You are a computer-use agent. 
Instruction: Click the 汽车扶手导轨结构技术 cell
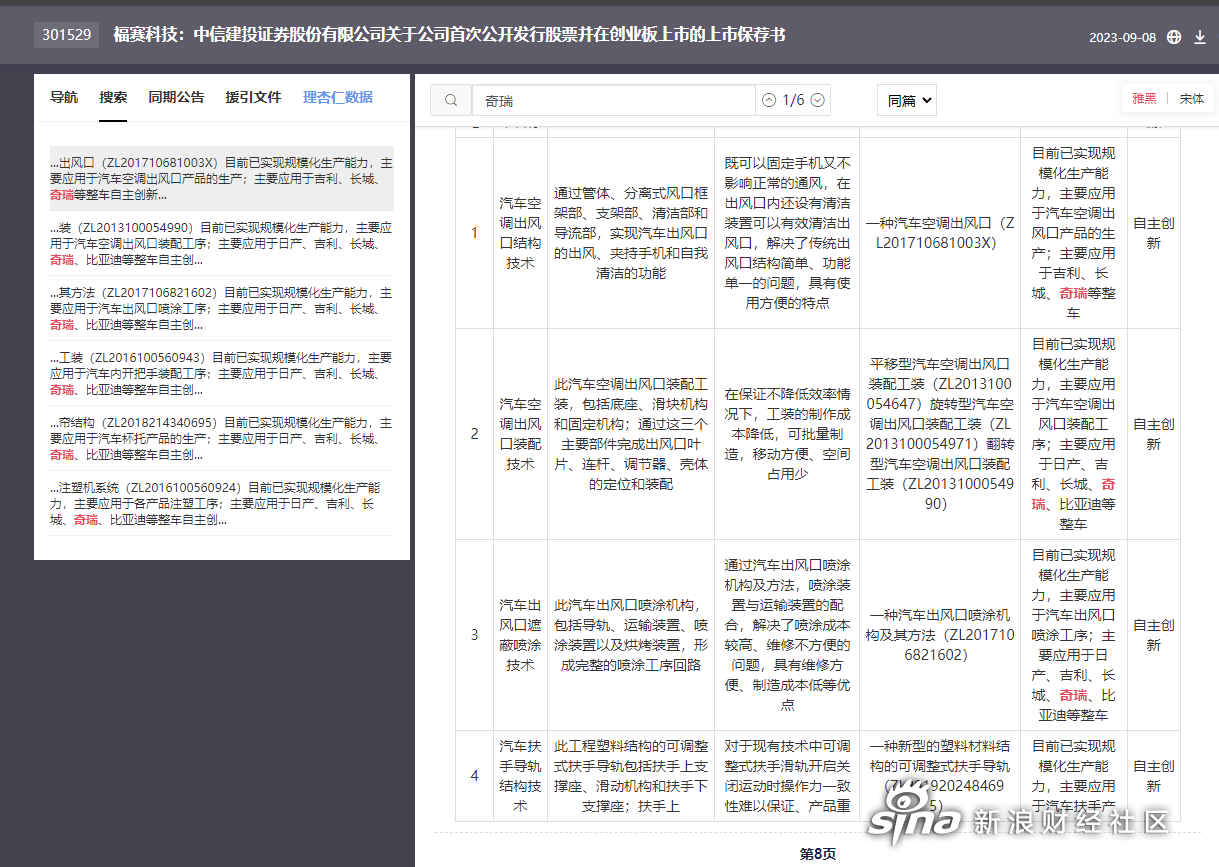520,776
